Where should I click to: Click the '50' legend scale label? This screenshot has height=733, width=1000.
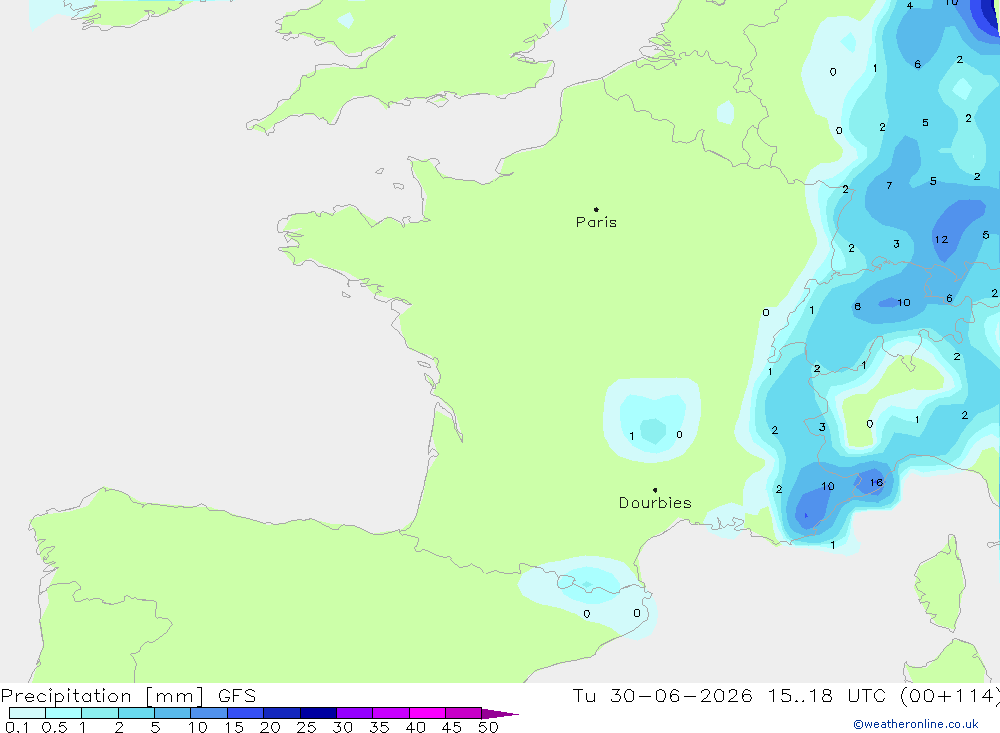[x=488, y=727]
